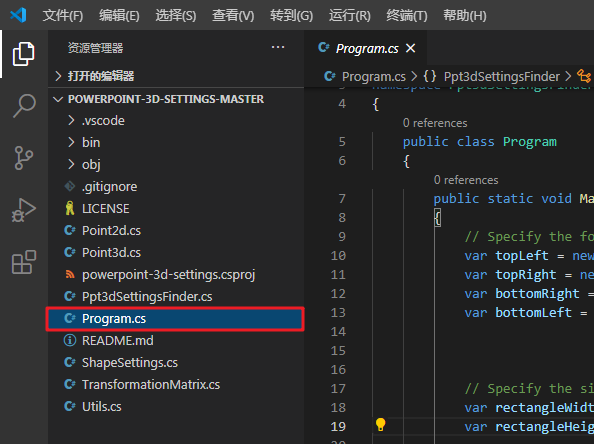Open TransformationMatrix.cs in explorer
The height and width of the screenshot is (444, 594).
click(x=176, y=385)
